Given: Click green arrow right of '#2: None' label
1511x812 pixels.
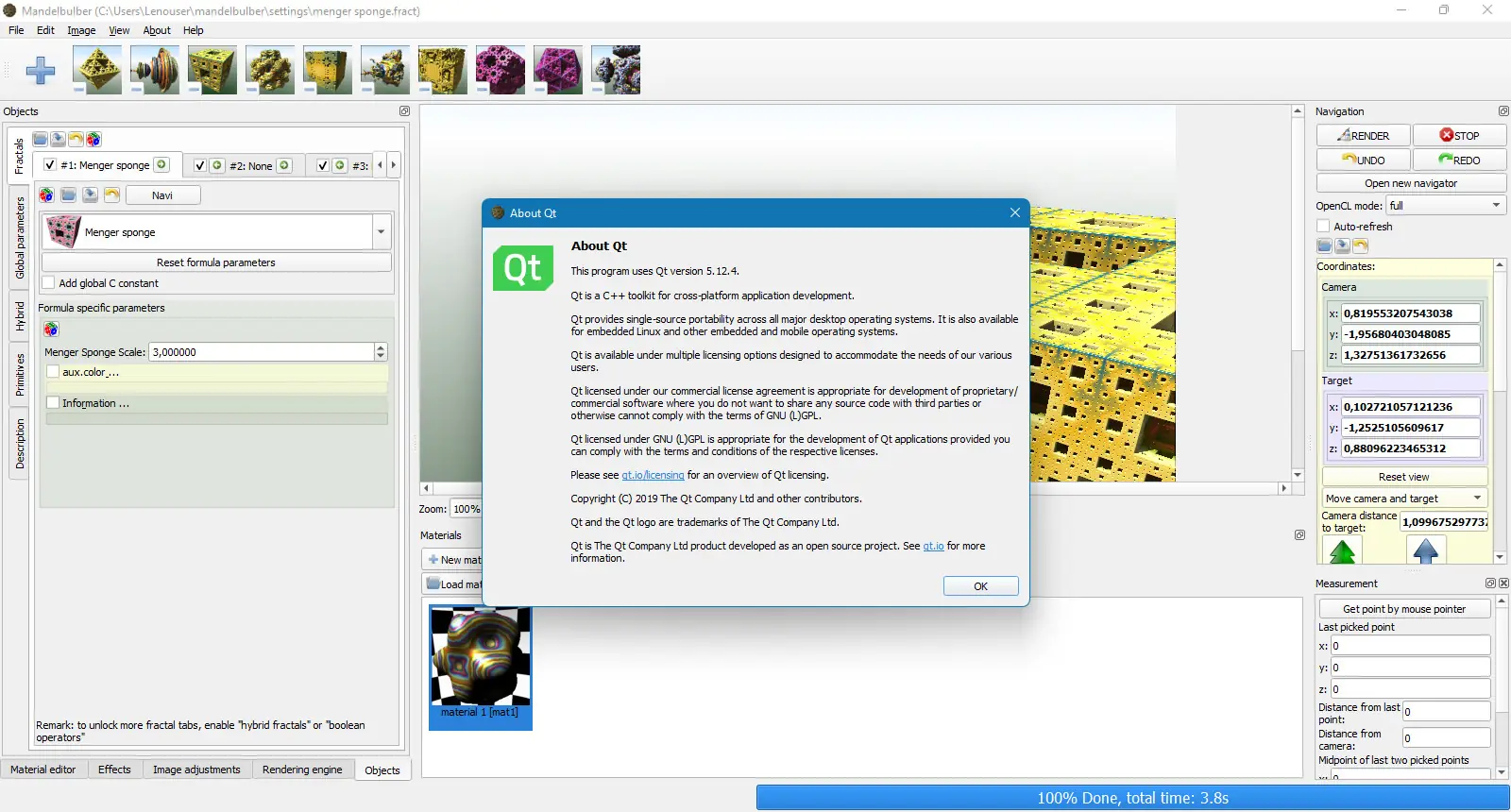Looking at the screenshot, I should click(284, 165).
